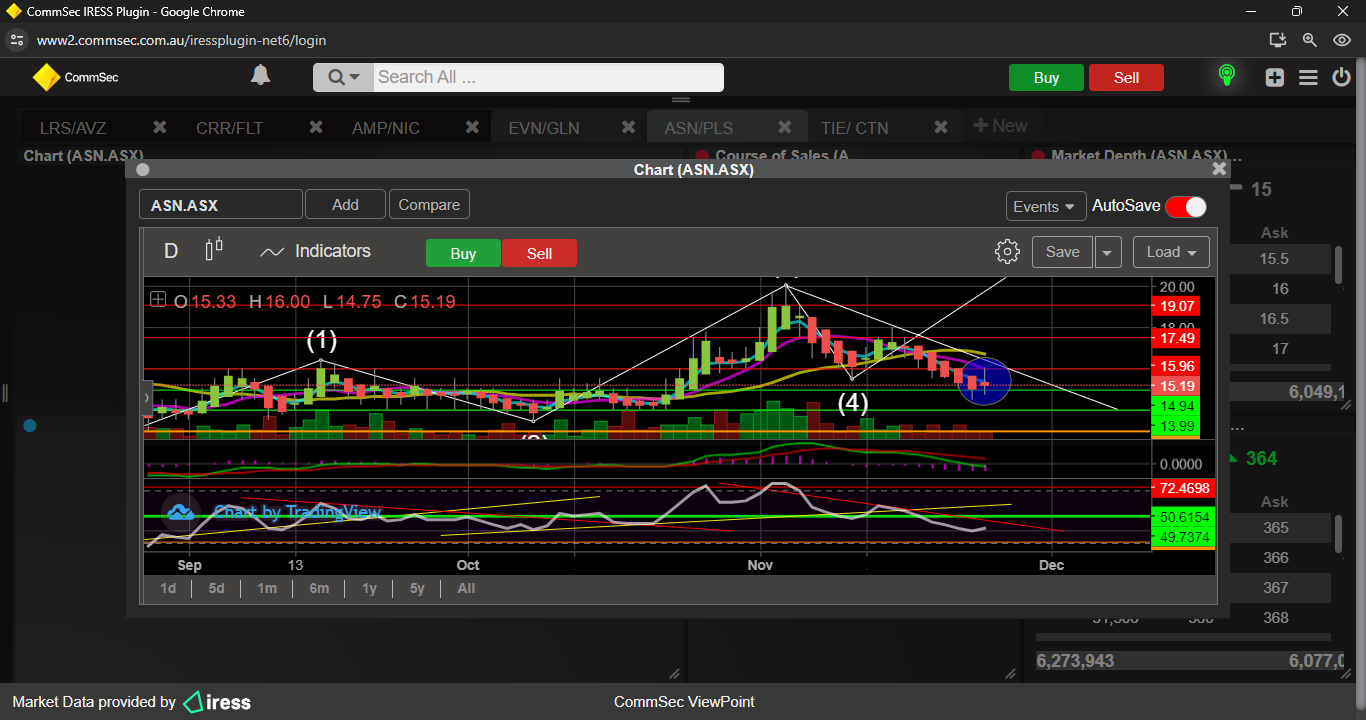Click the 17.49 price label on axis
Screen dimensions: 1366x720
(1176, 338)
